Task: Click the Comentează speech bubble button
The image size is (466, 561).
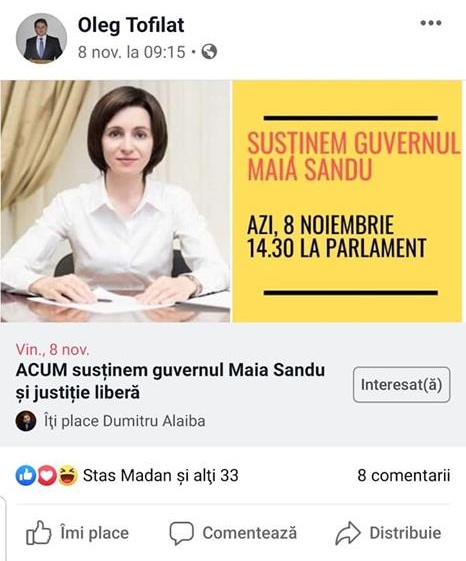Action: coord(233,533)
